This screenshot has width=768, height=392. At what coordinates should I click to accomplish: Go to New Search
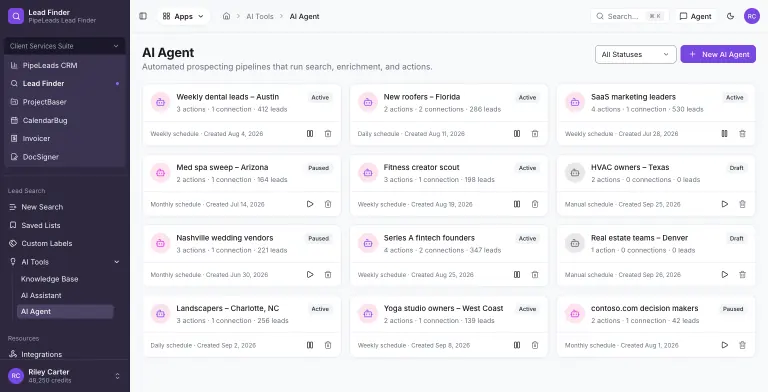click(x=64, y=207)
